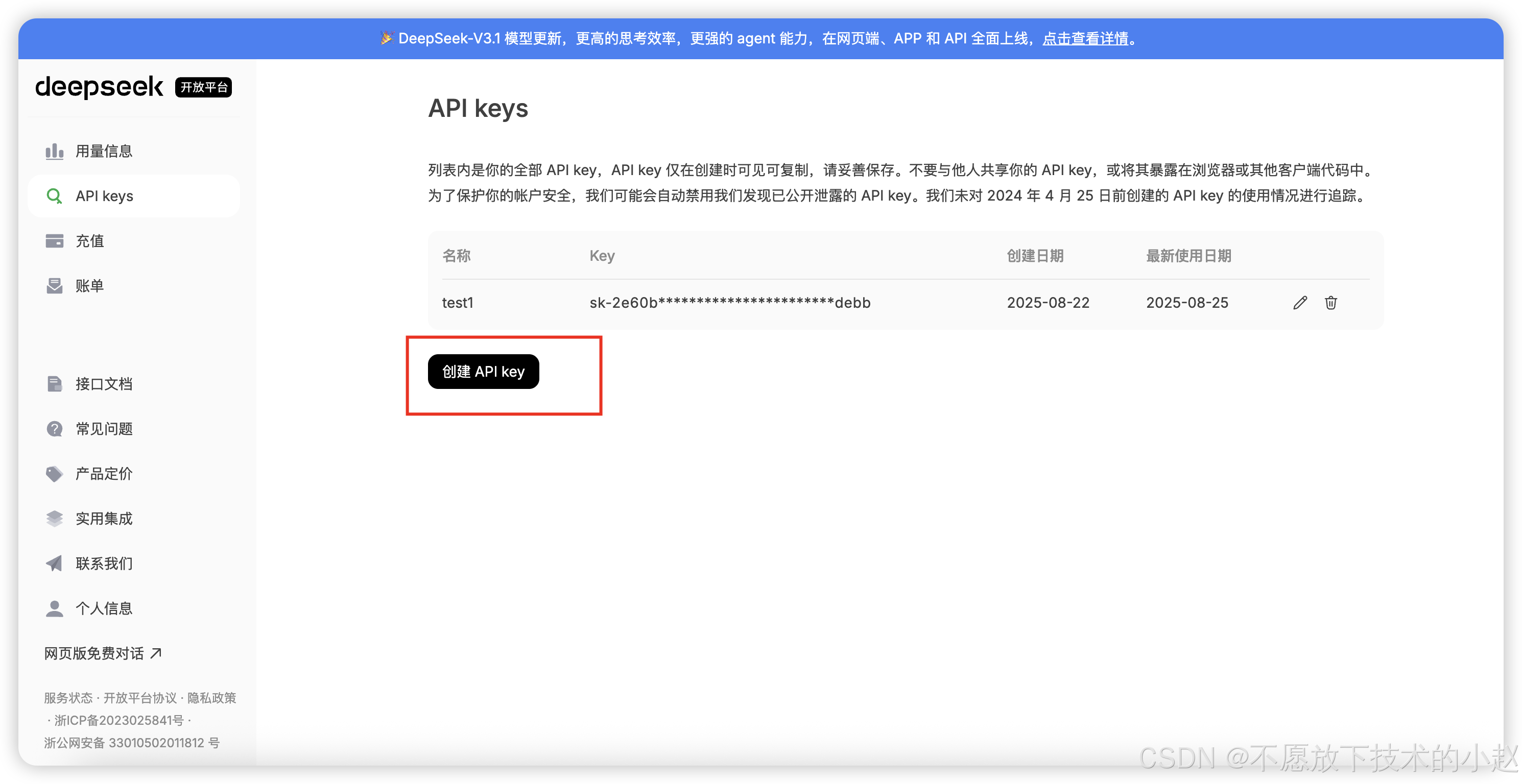Go to 产品定价 page
1522x784 pixels.
tap(133, 474)
